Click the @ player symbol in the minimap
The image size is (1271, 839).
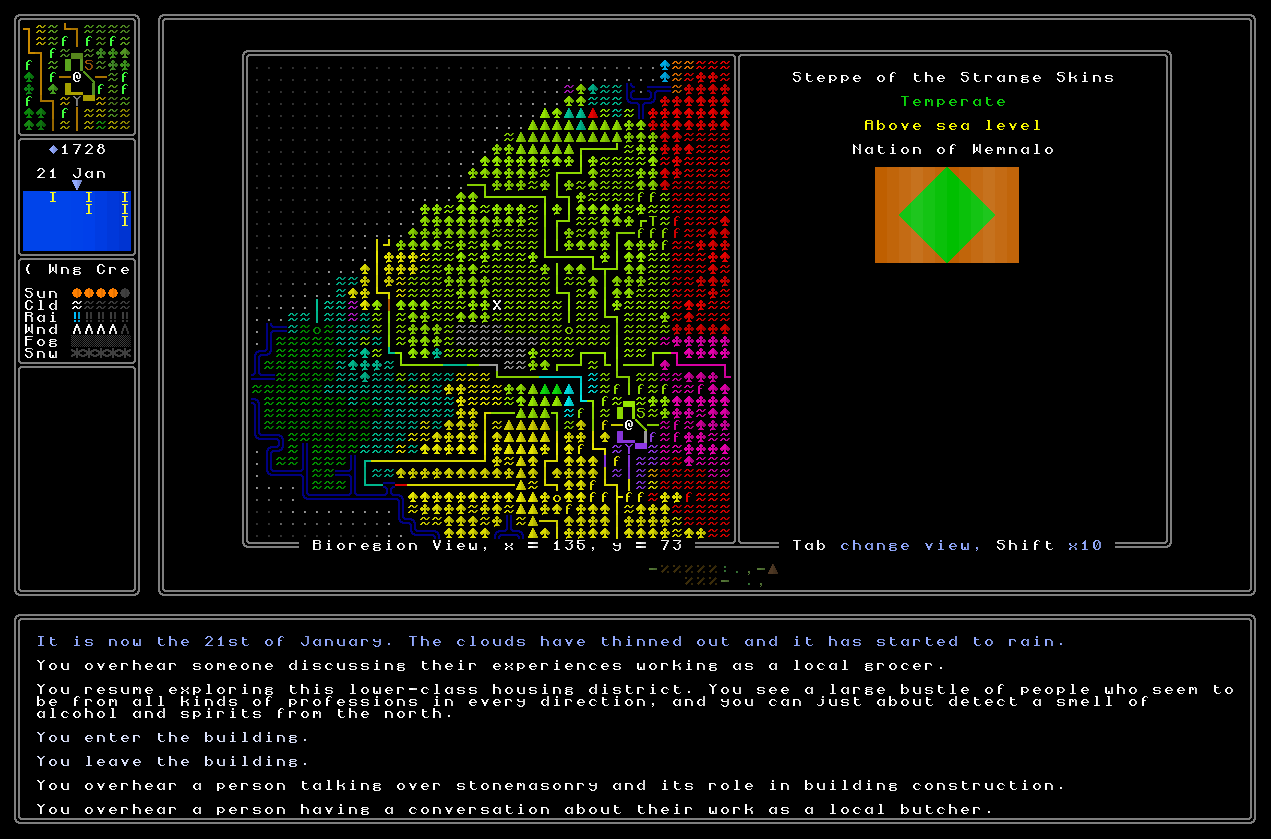(x=76, y=76)
